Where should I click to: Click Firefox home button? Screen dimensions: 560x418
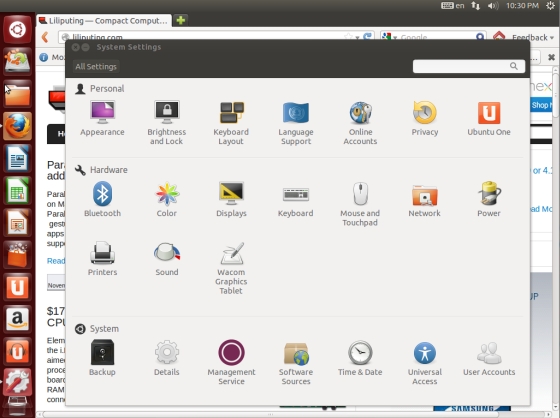point(499,36)
